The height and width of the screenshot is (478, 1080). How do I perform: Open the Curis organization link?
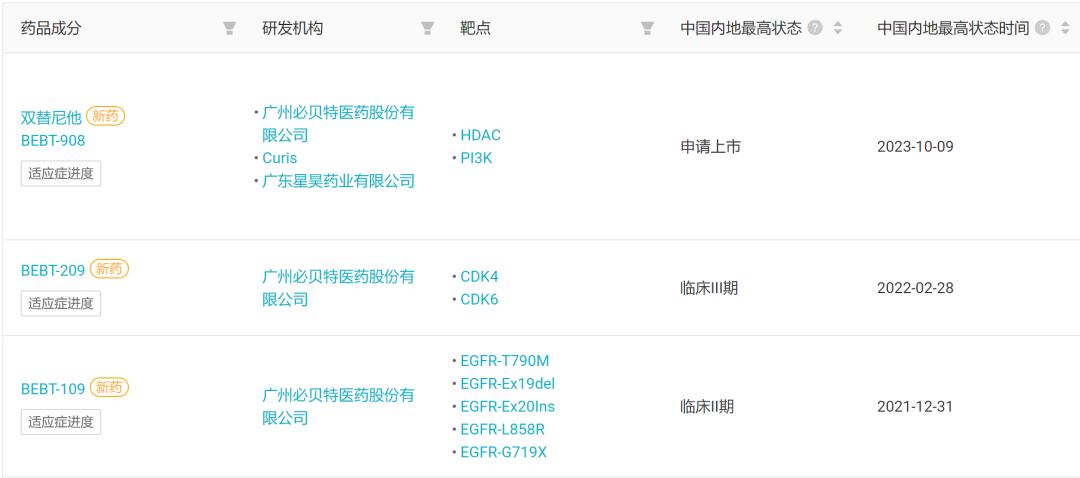tap(280, 158)
